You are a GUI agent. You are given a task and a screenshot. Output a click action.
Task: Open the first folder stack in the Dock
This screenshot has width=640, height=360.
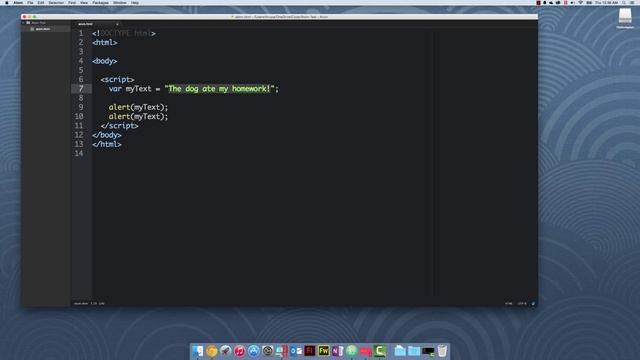[x=400, y=351]
